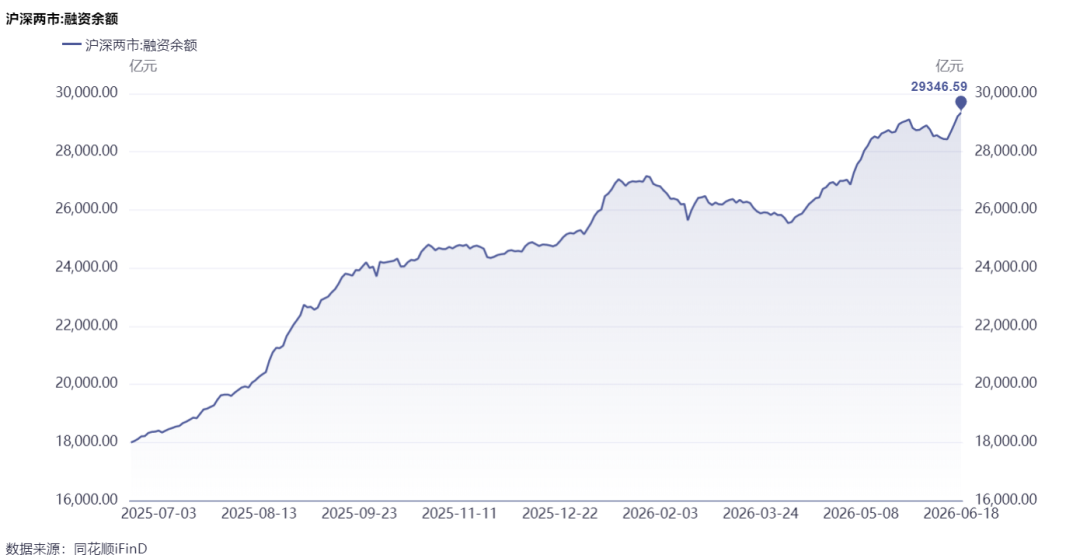This screenshot has height=555, width=1080.
Task: Click right axis label 24,000.00
Action: coord(1006,266)
